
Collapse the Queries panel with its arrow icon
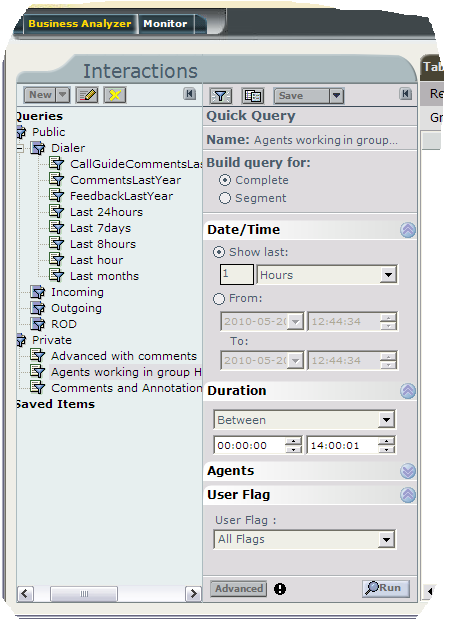[189, 94]
